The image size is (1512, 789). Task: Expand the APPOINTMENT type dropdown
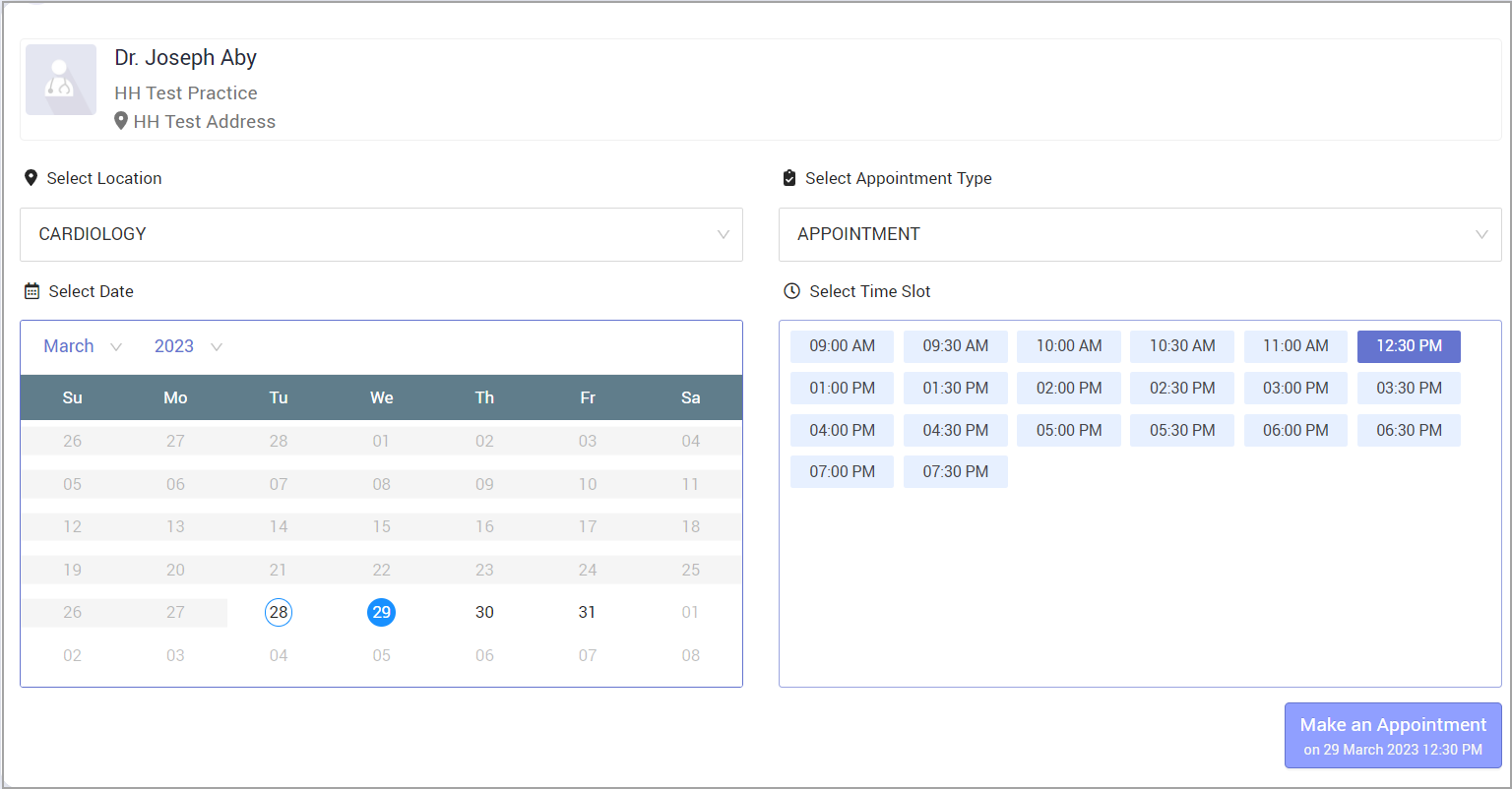coord(1139,234)
